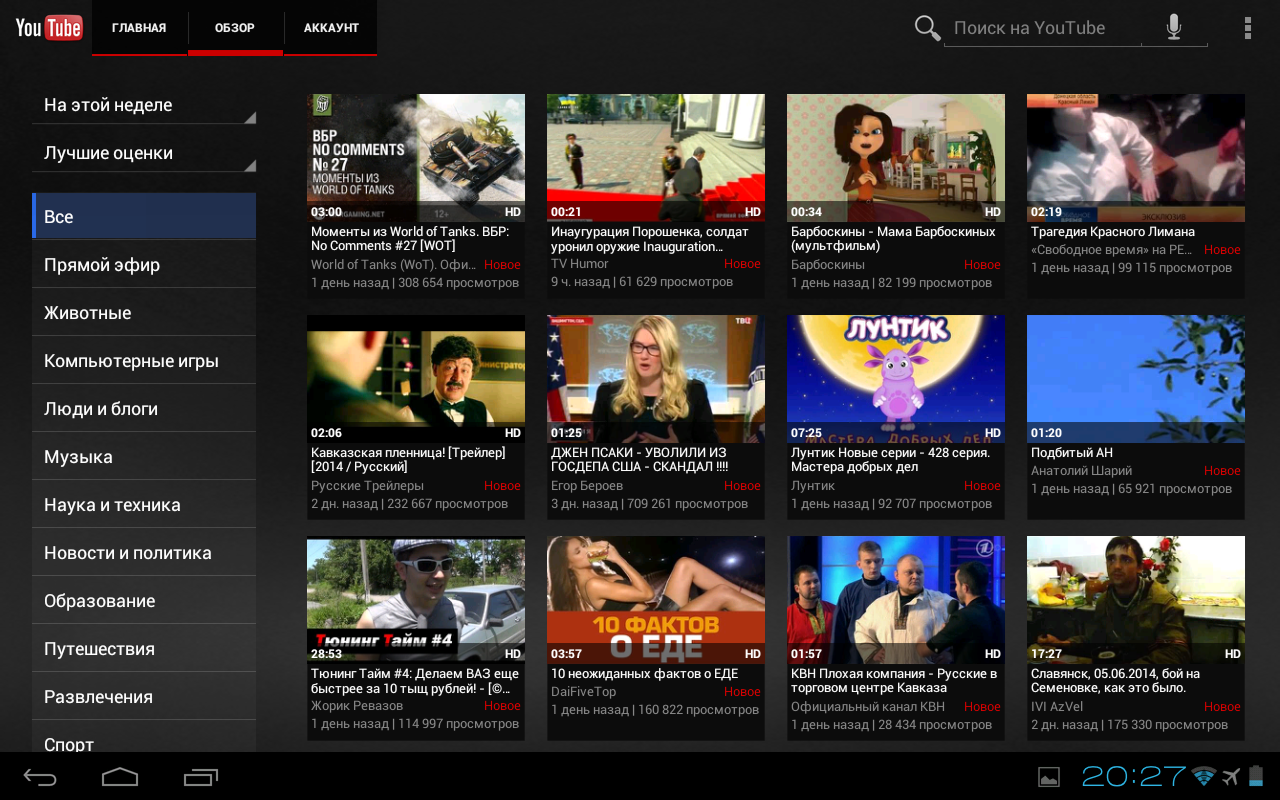Tap title 10 неожиданных фактов о ЕДЕ
This screenshot has width=1280, height=800.
pyautogui.click(x=645, y=673)
